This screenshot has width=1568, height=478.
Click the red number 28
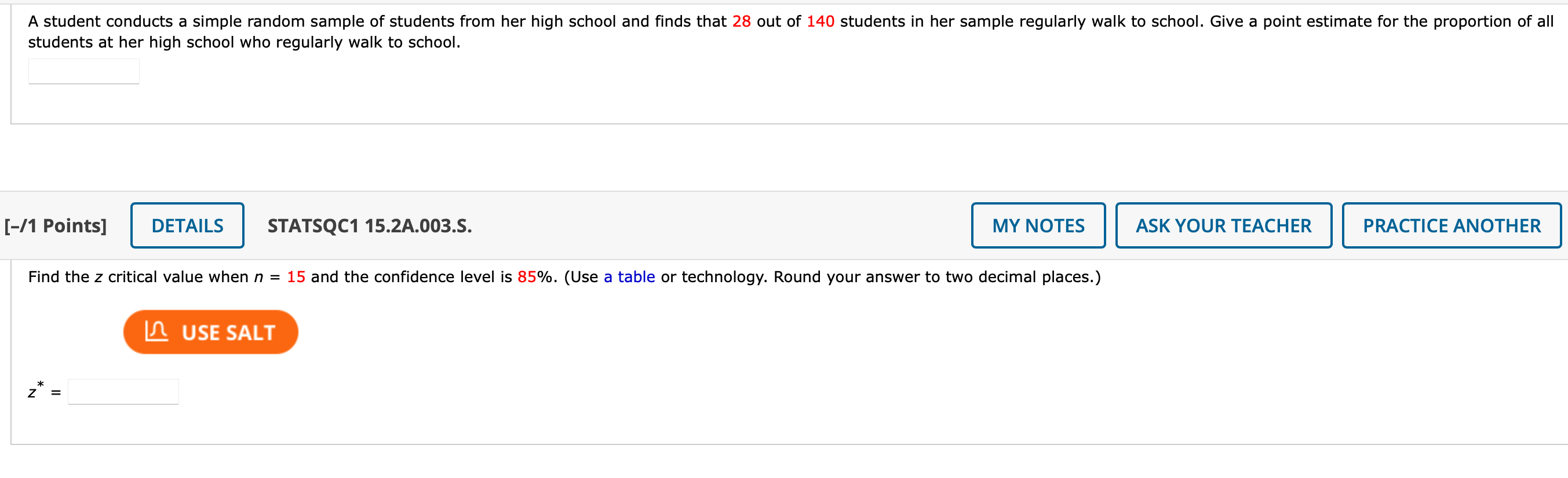click(x=741, y=21)
